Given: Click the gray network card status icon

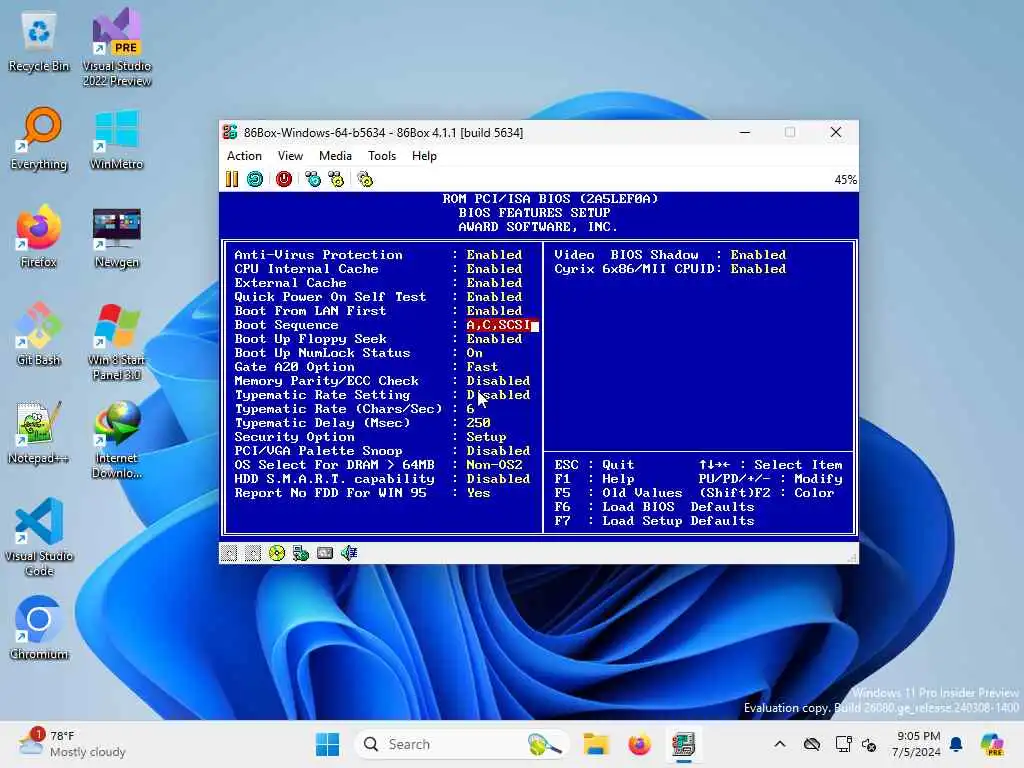Looking at the screenshot, I should (325, 554).
